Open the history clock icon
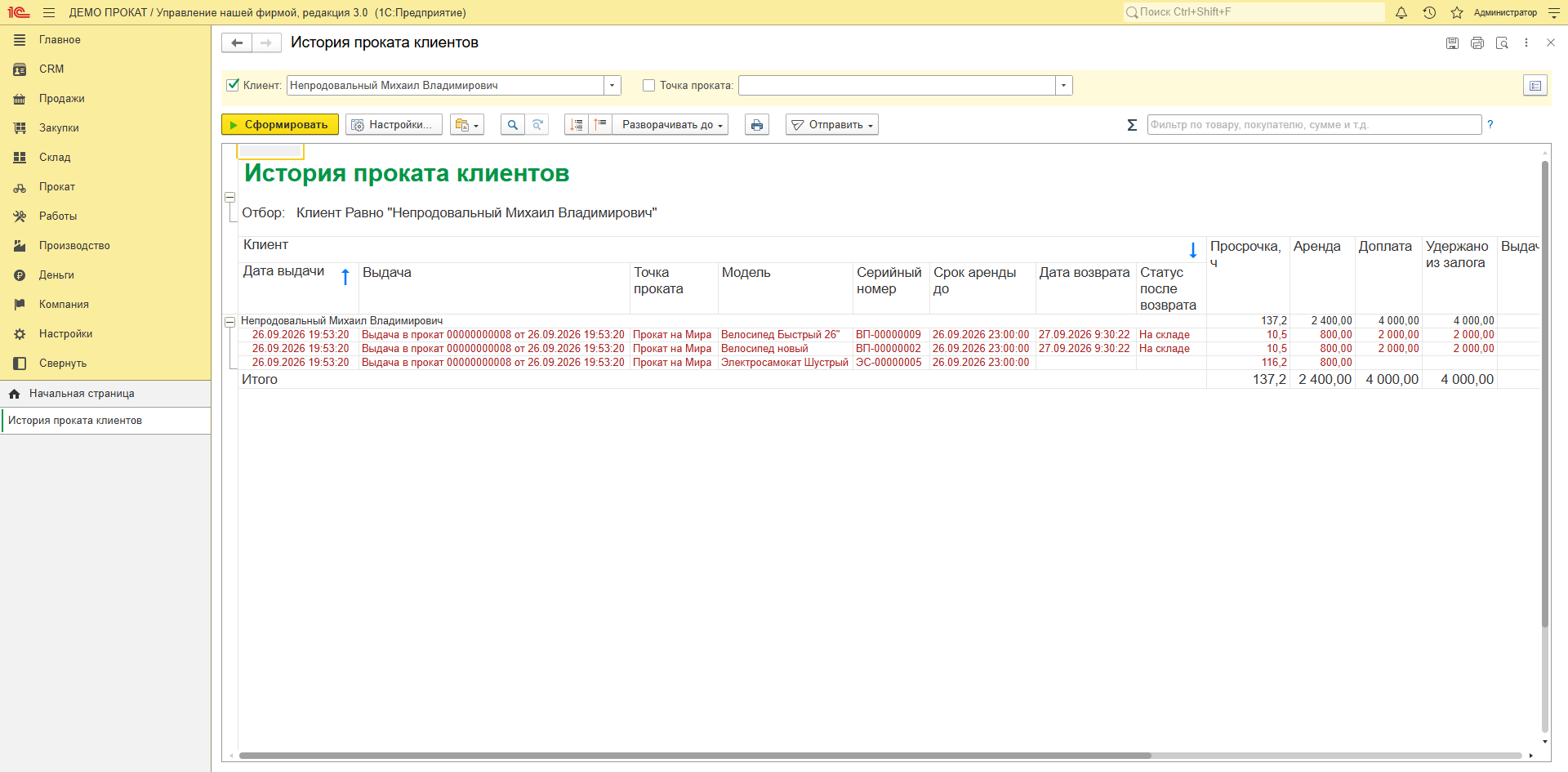This screenshot has height=772, width=1568. [1429, 12]
